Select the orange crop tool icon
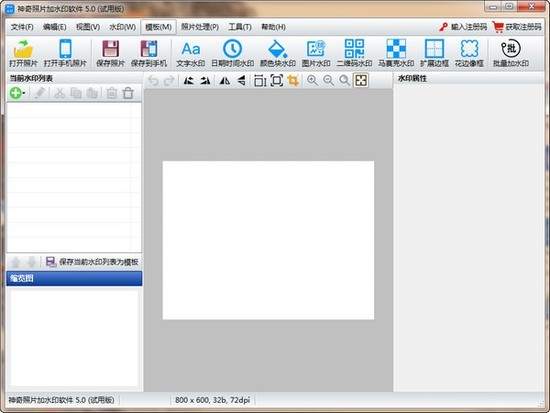 pos(293,81)
